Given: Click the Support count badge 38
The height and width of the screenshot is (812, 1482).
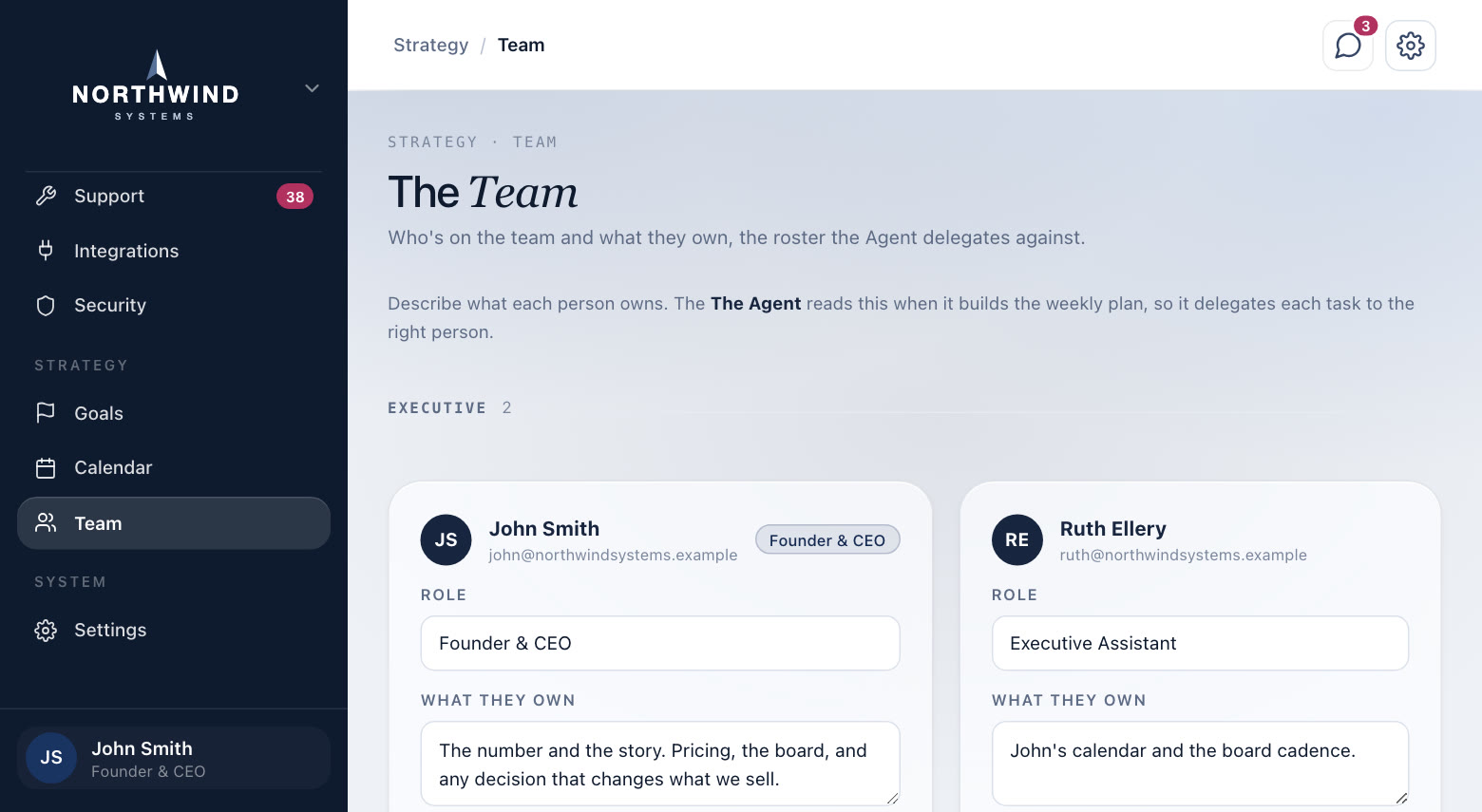Looking at the screenshot, I should pyautogui.click(x=294, y=197).
